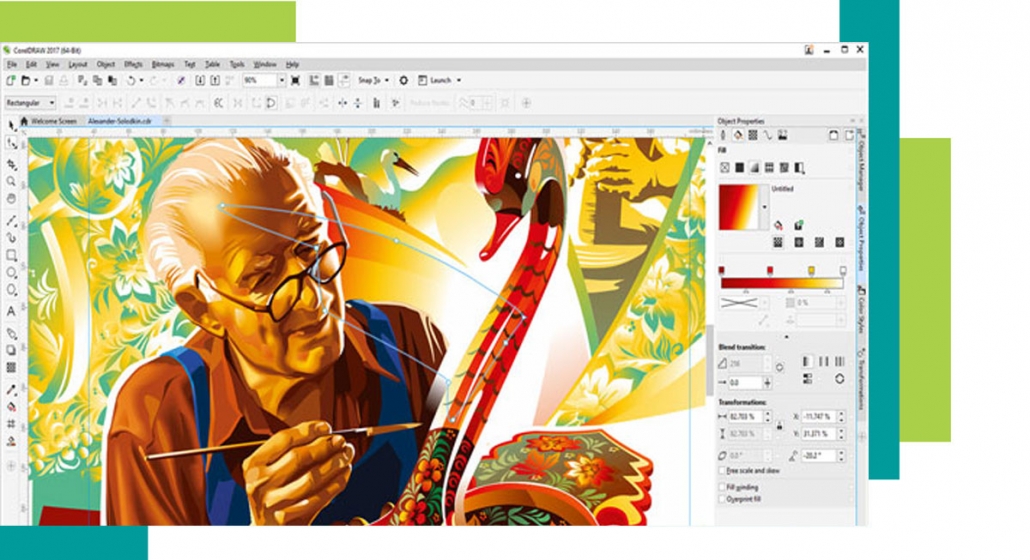
Task: Select the Text tool
Action: click(x=11, y=311)
